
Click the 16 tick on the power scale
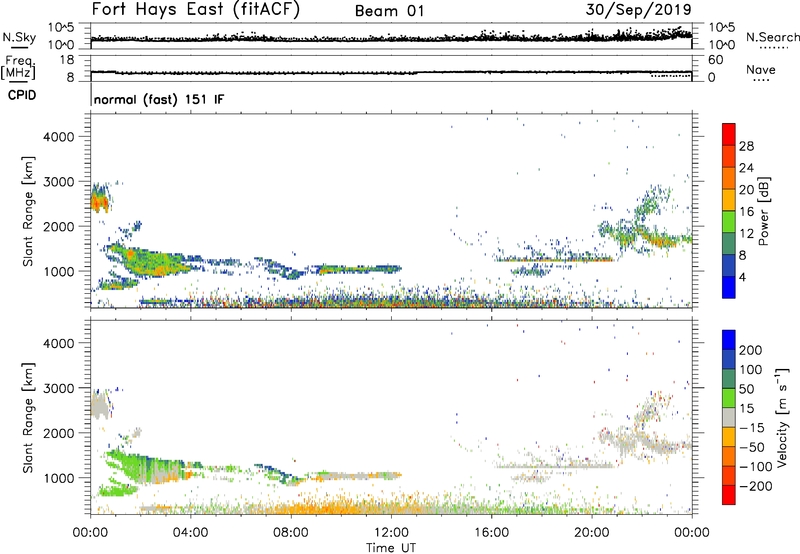click(x=746, y=212)
